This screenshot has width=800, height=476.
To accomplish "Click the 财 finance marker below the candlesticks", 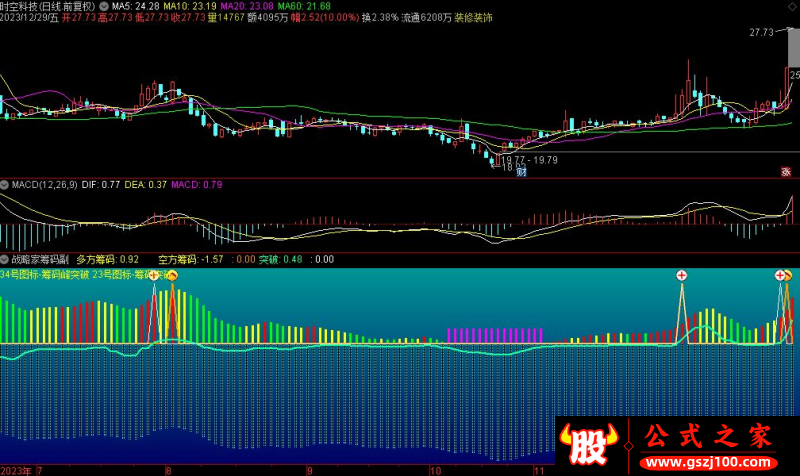I will [521, 171].
